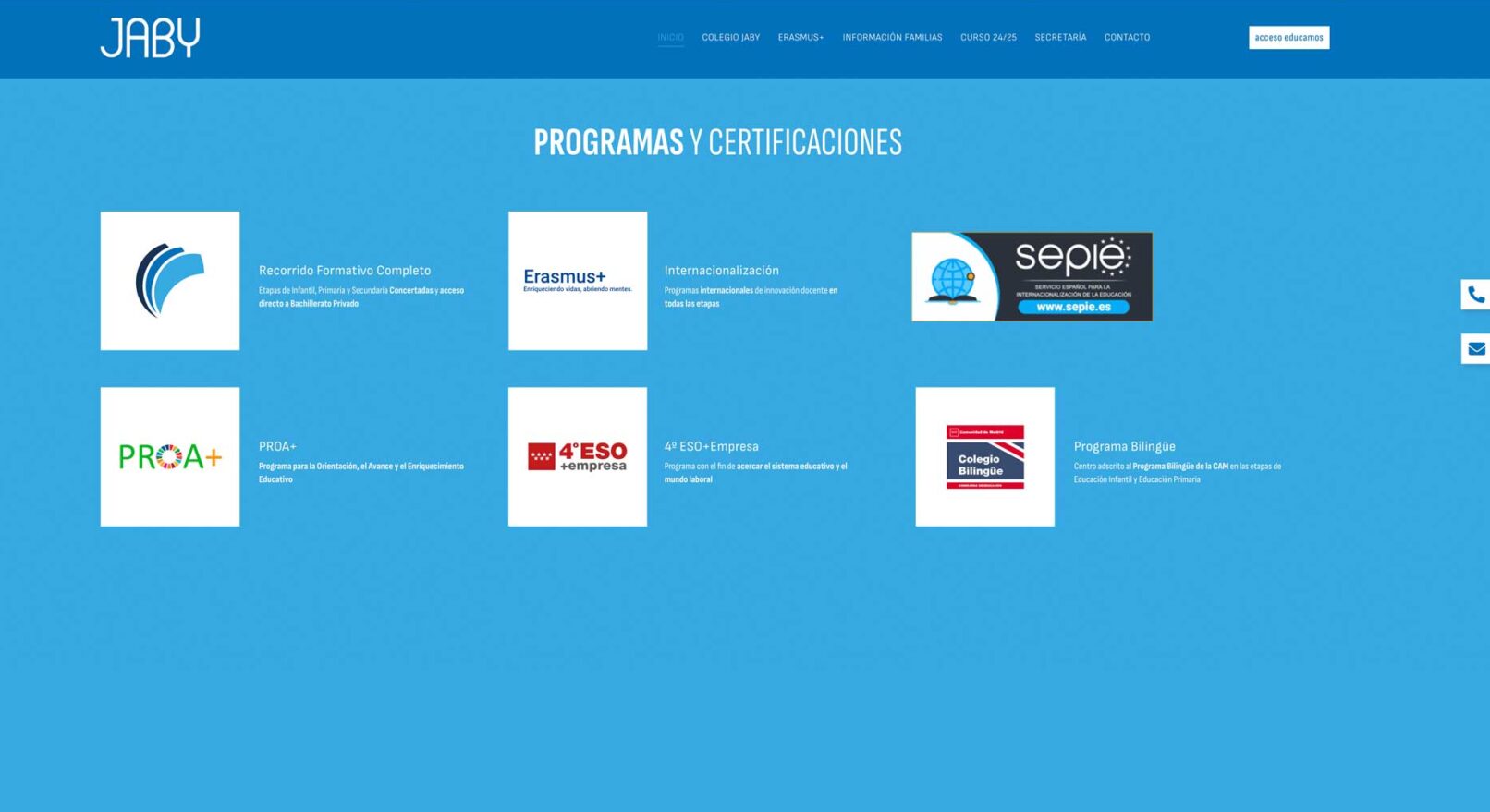This screenshot has width=1490, height=812.
Task: Click the blue swoosh logo tile
Action: tap(170, 281)
